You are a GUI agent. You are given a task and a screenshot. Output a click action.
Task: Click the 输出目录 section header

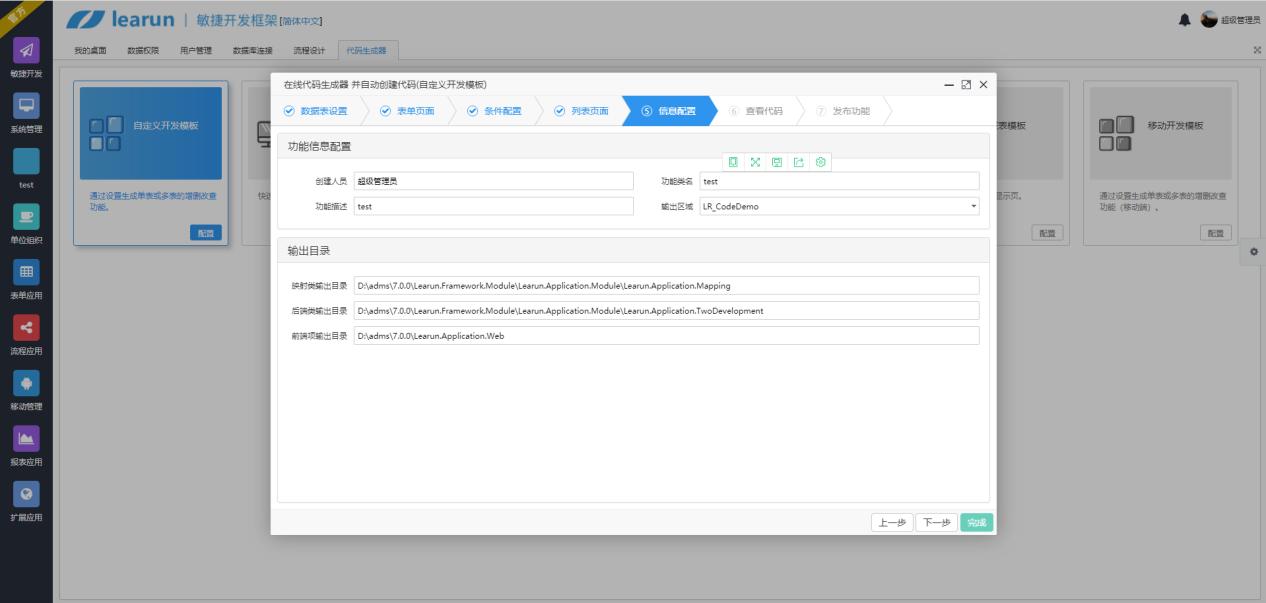(x=633, y=250)
